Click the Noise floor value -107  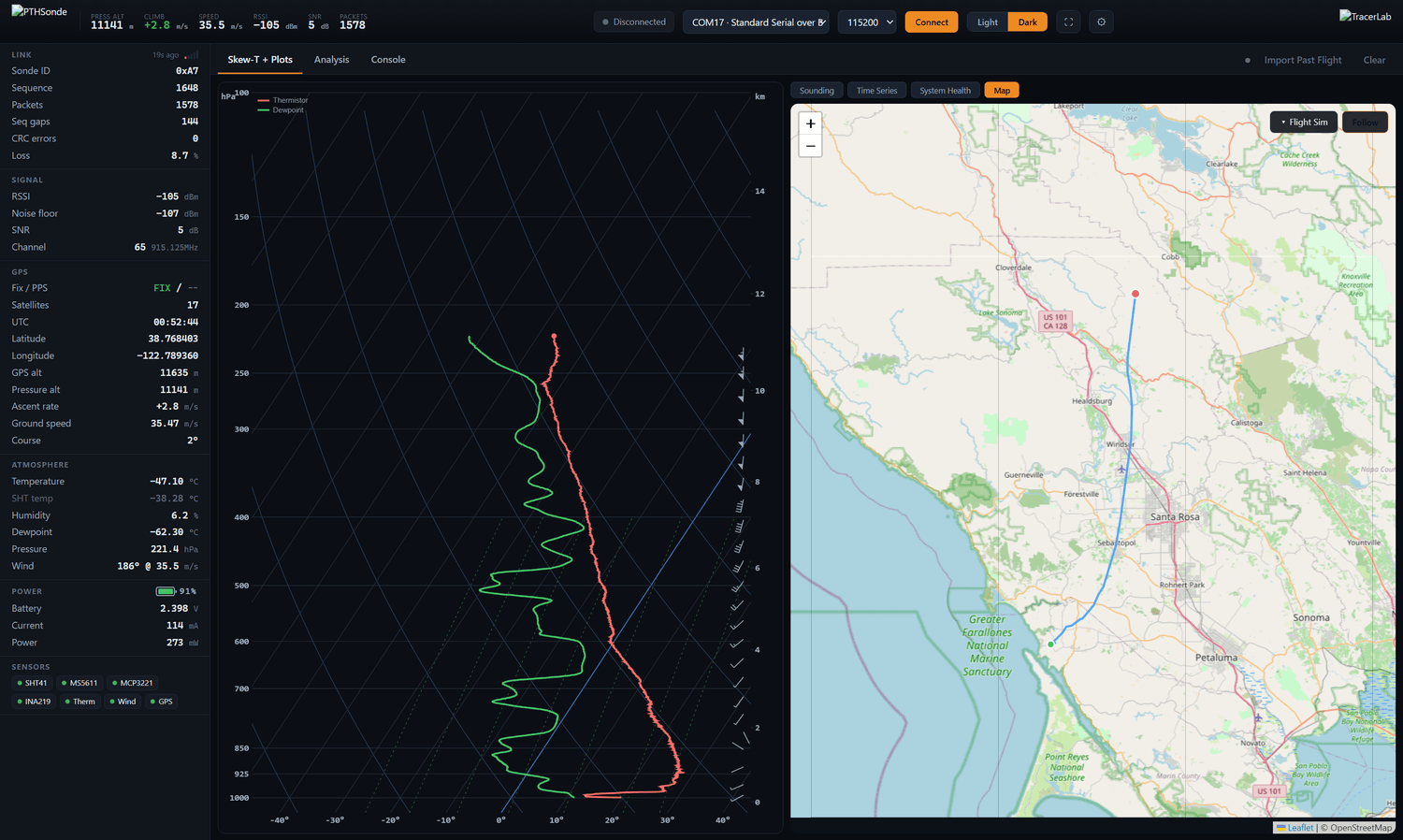point(167,213)
